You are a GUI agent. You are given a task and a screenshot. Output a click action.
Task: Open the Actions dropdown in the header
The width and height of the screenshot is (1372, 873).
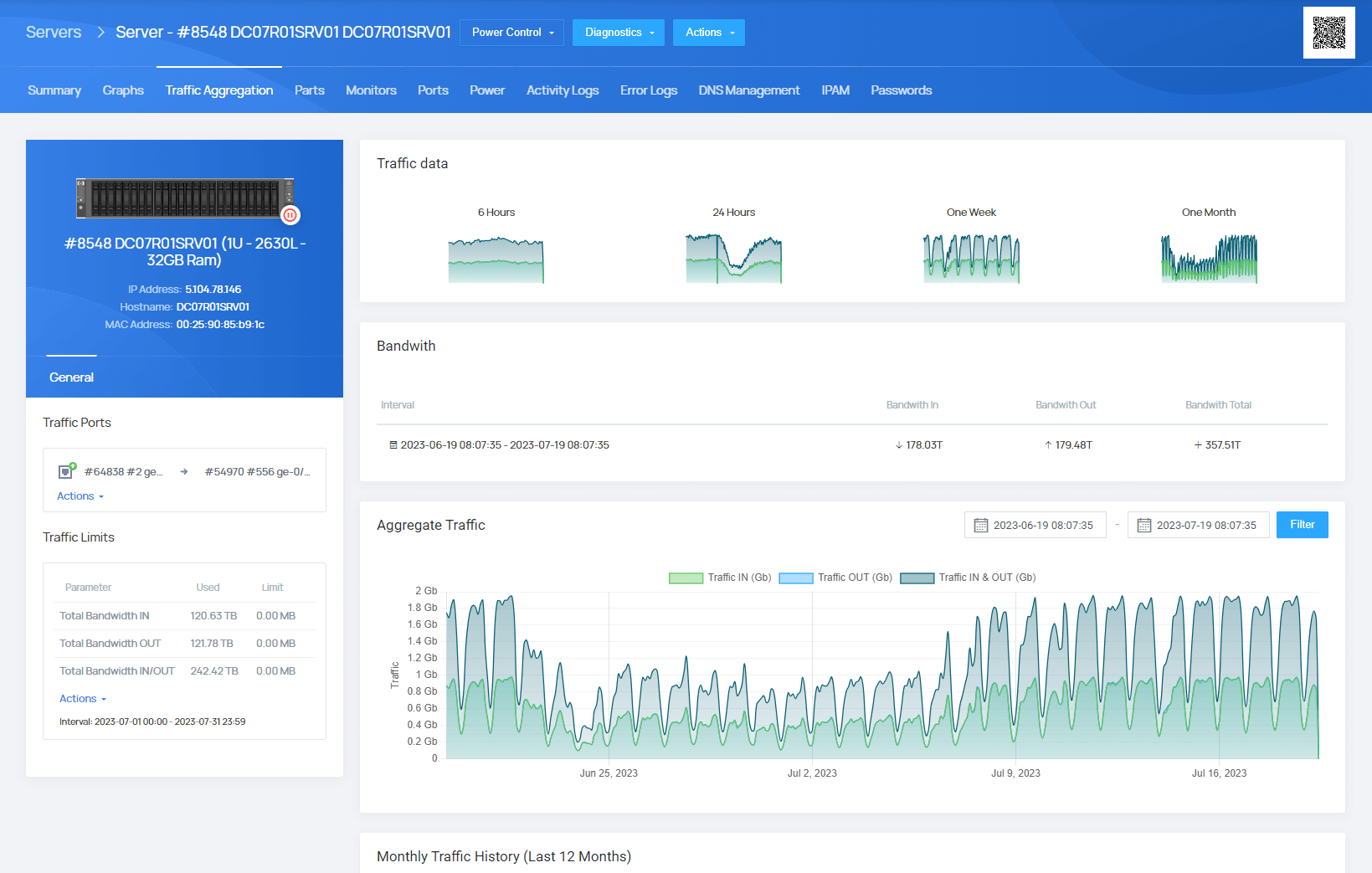709,33
